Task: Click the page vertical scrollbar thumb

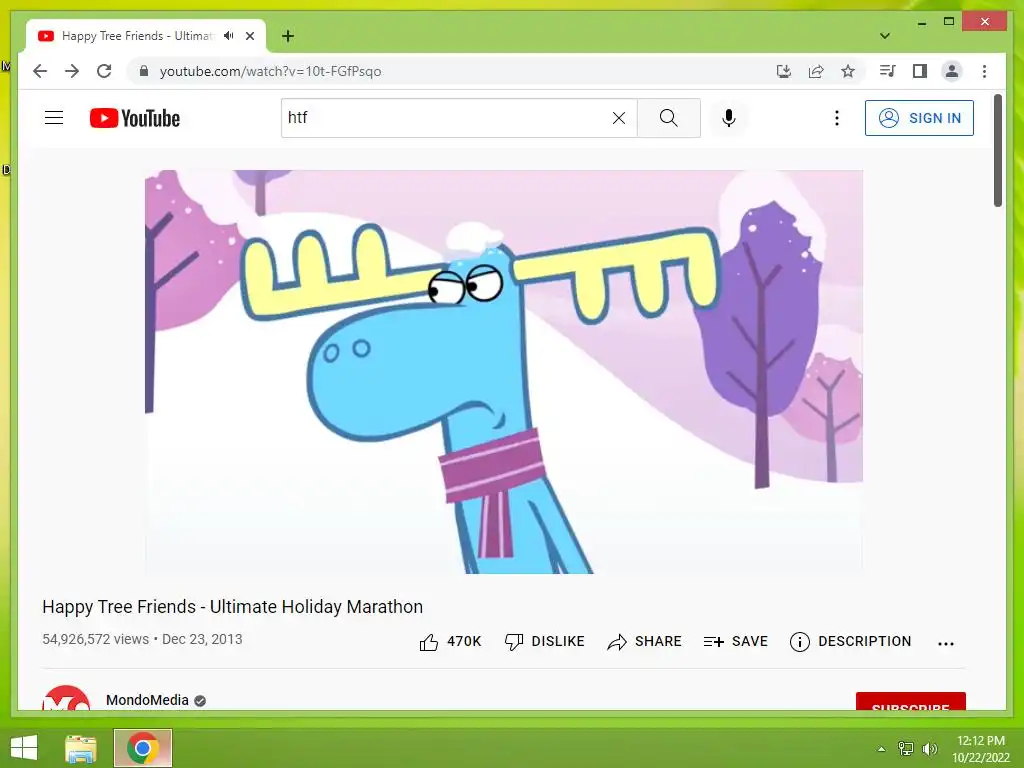Action: point(997,151)
